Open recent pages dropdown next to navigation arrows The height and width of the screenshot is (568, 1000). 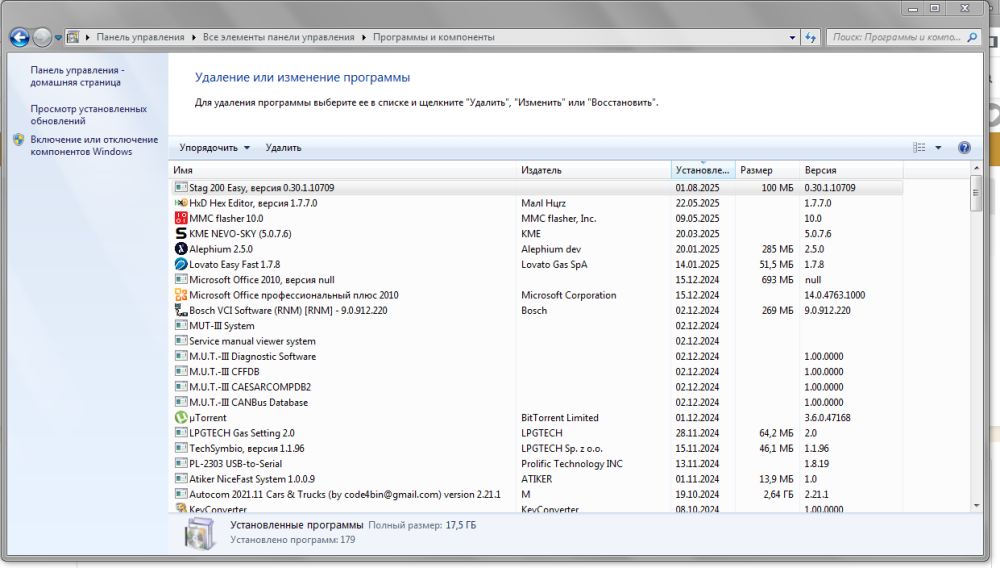tap(58, 38)
